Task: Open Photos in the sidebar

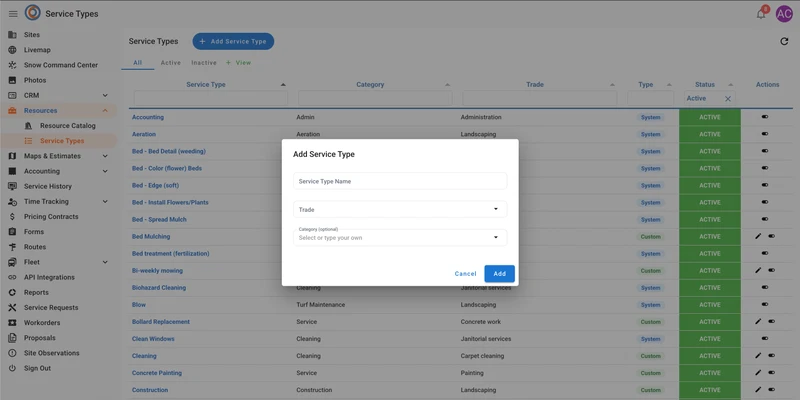Action: point(35,80)
